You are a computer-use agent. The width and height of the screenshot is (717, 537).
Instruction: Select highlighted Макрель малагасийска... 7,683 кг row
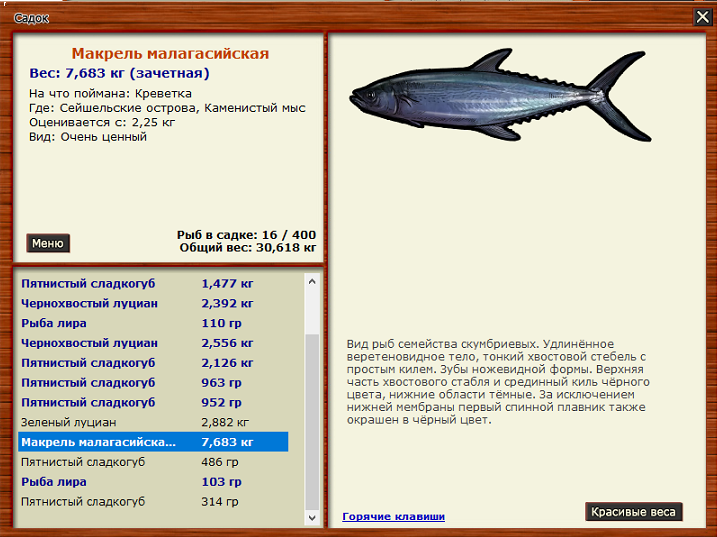click(x=153, y=442)
